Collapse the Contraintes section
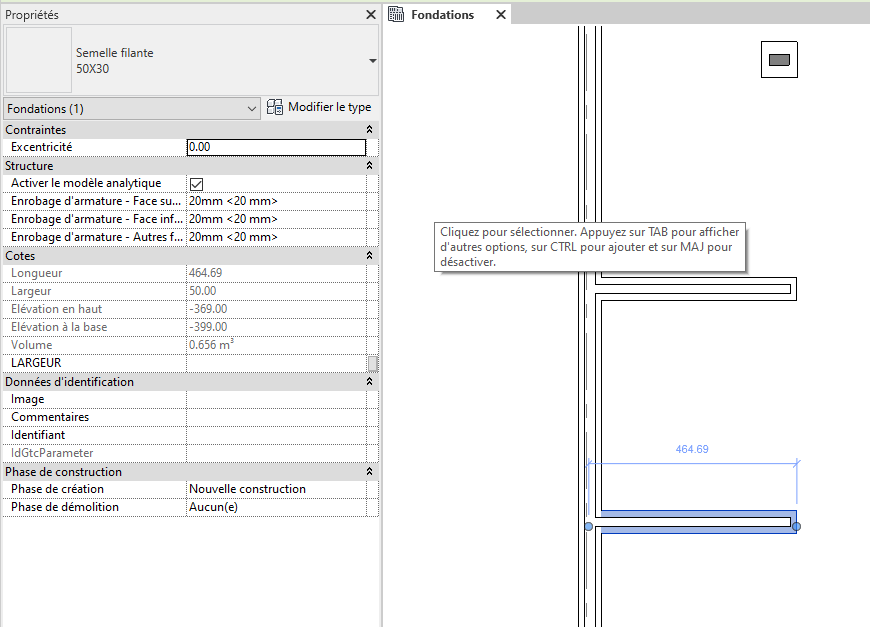870x627 pixels. 369,130
